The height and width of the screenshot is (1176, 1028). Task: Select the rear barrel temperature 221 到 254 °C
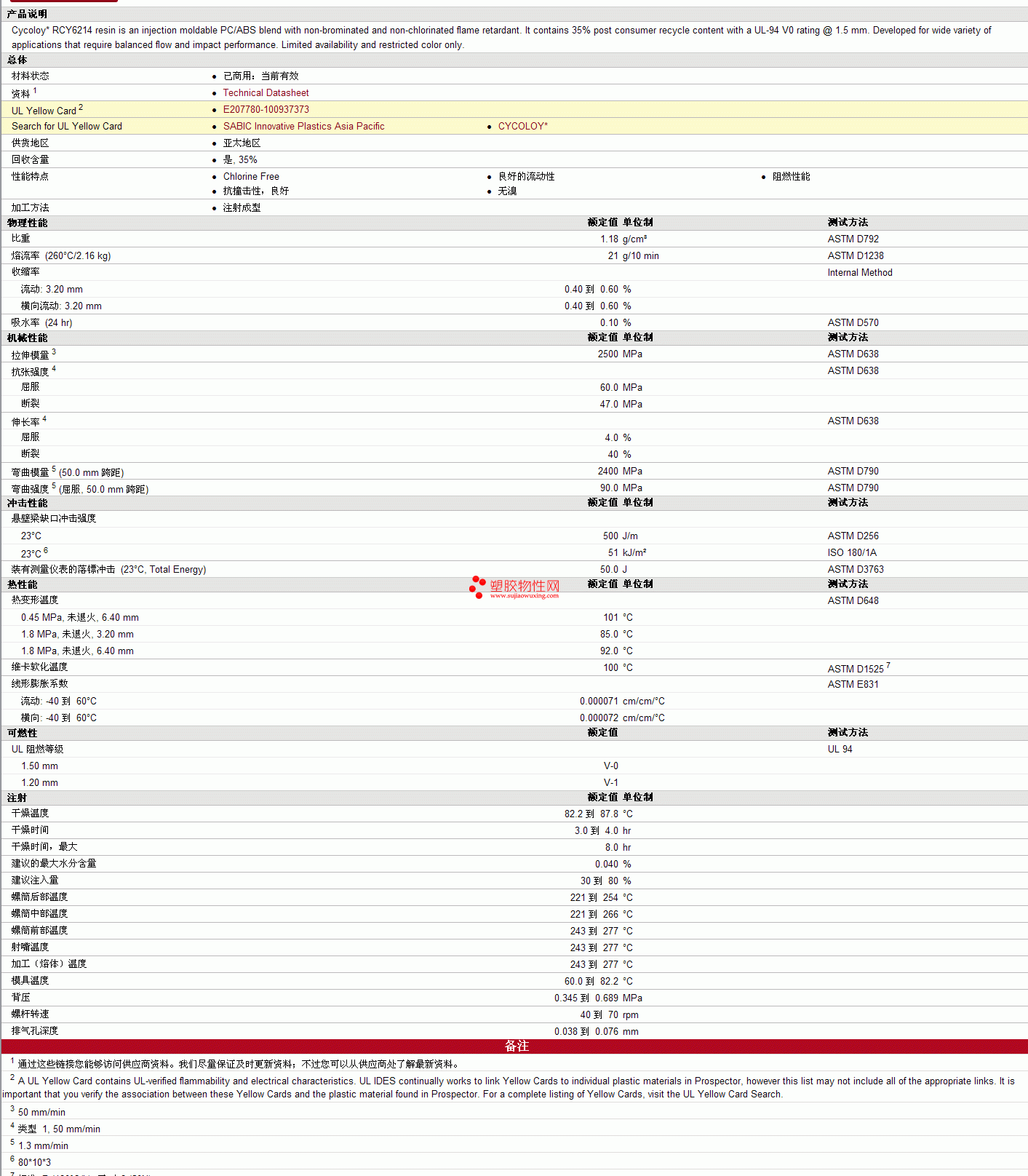point(602,898)
